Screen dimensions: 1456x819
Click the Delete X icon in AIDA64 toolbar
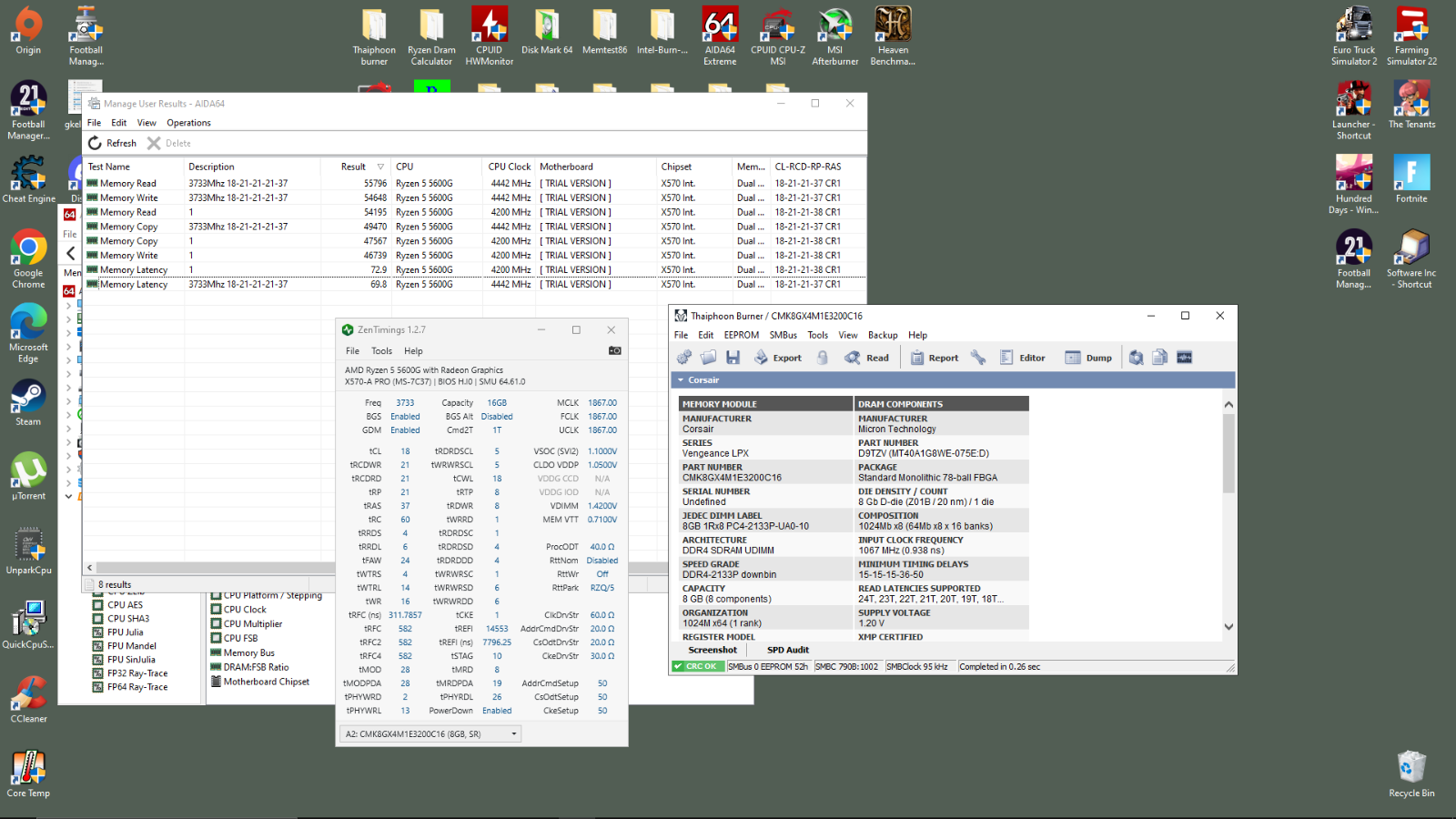coord(154,143)
